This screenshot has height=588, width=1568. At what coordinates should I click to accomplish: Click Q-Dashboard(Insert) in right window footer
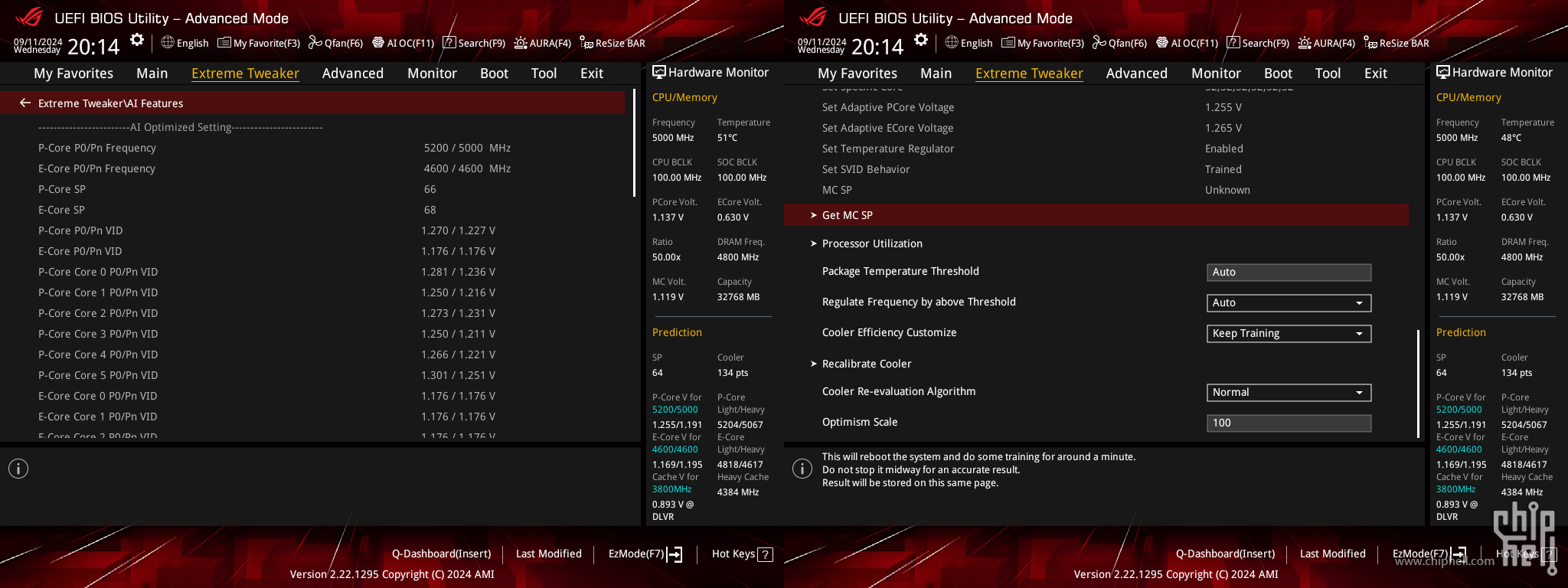[x=1226, y=554]
